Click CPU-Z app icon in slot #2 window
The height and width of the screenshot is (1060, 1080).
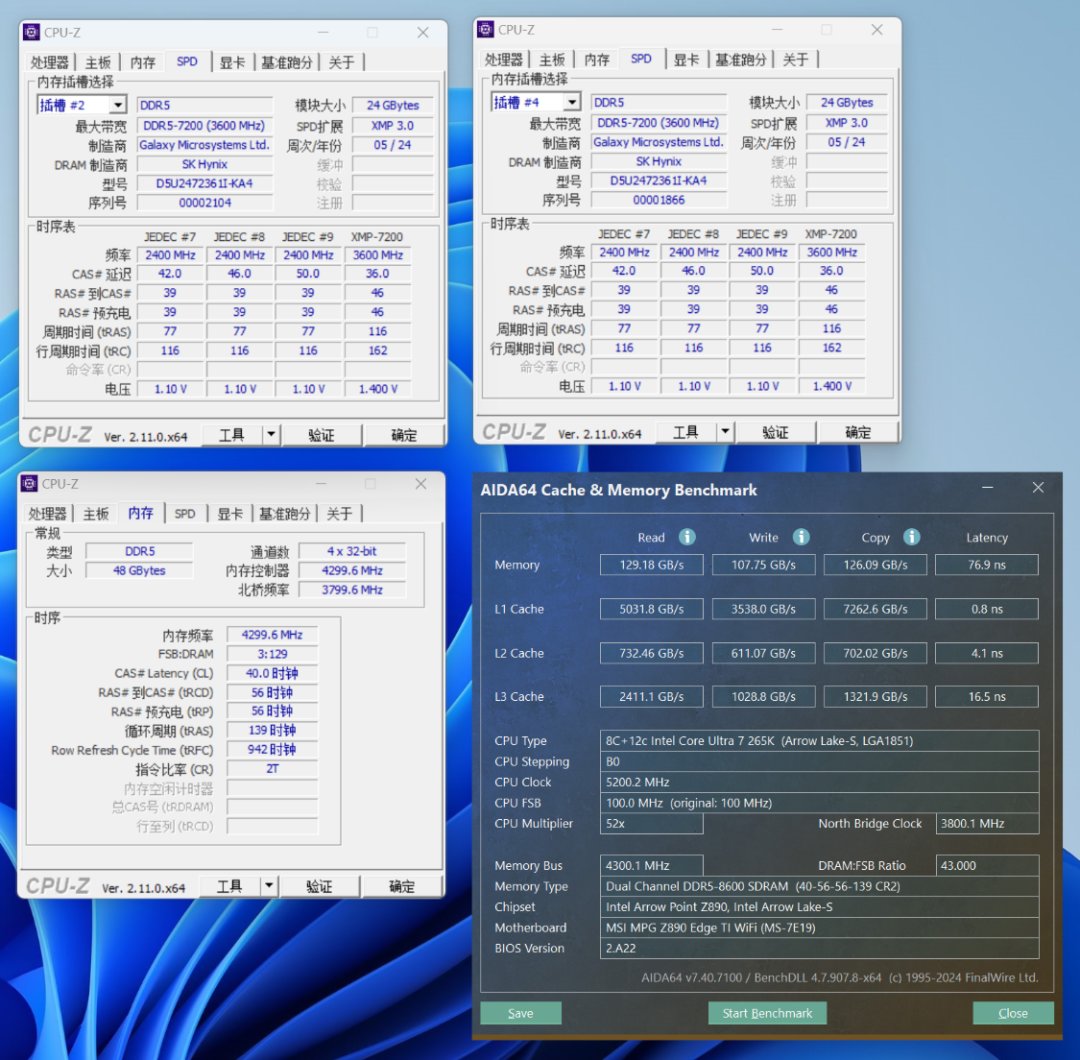pos(31,32)
